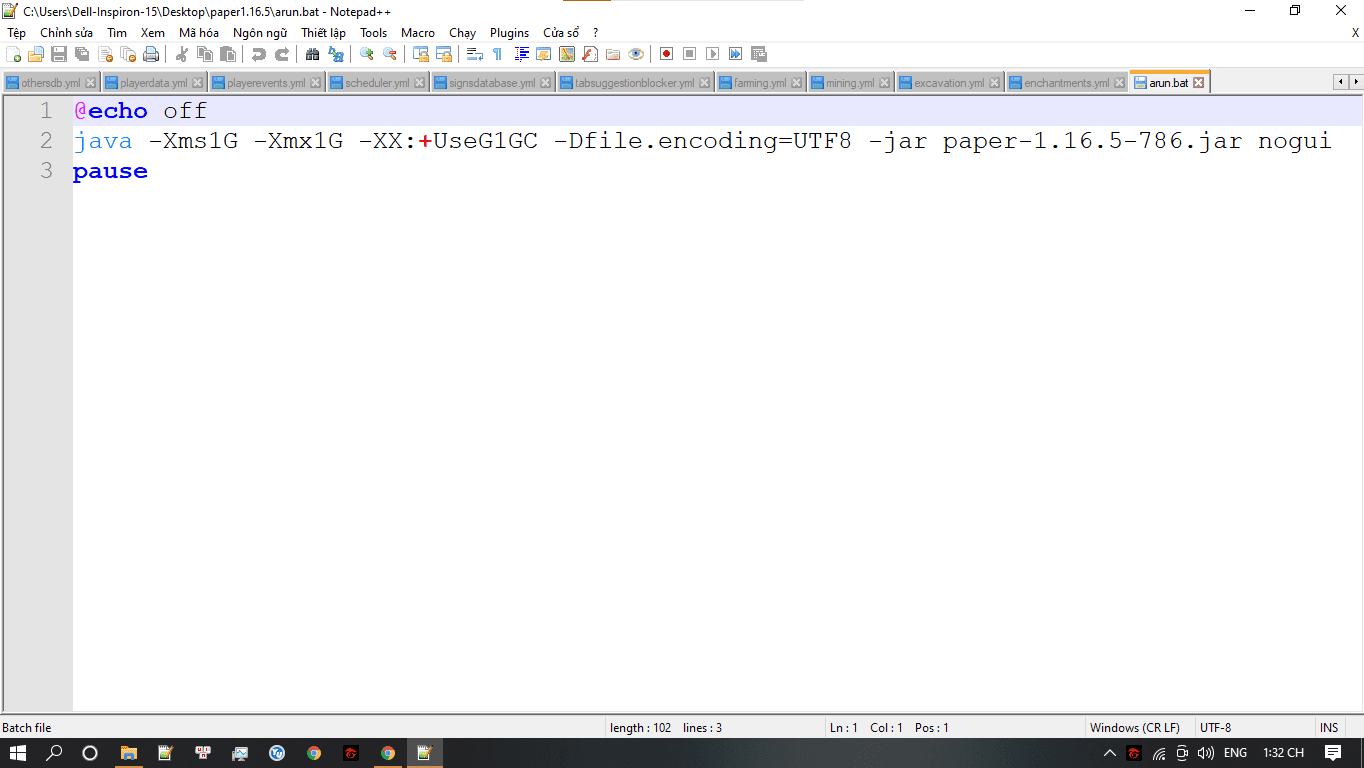
Task: Close the othersdb.yml tab
Action: 91,83
